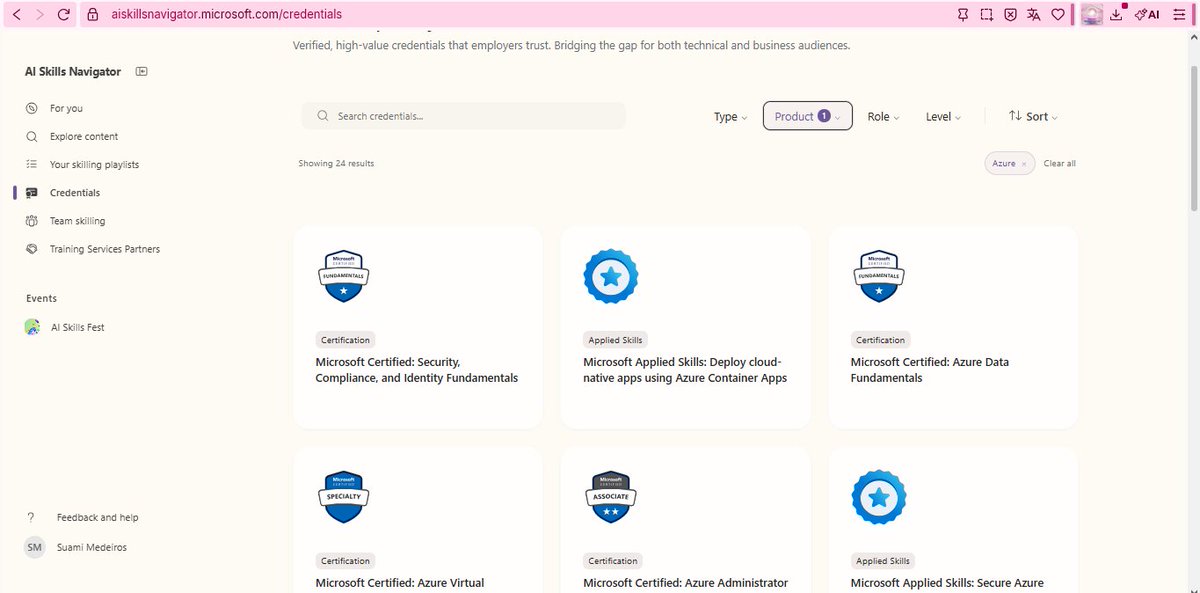Screen dimensions: 1200x593
Task: Go to For you in sidebar
Action: [x=66, y=108]
